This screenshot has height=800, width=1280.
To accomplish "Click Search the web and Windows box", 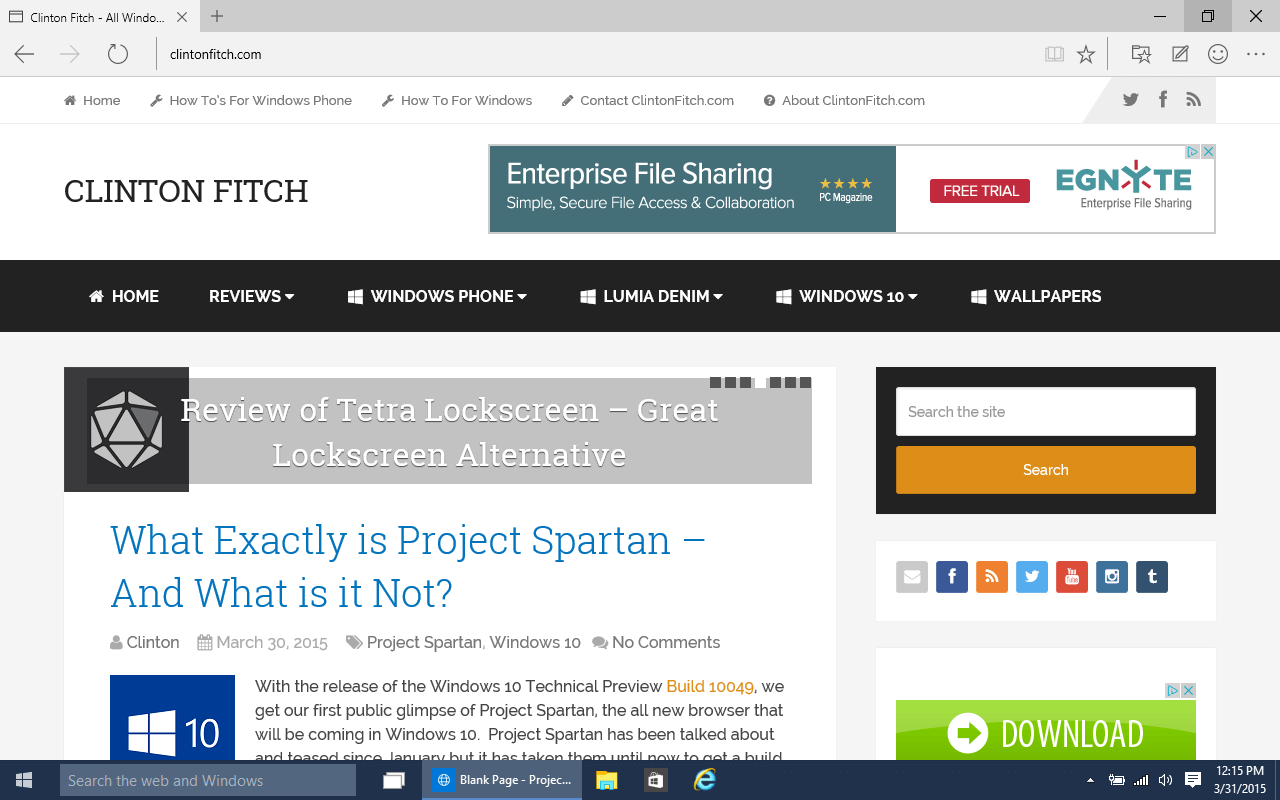I will tap(208, 780).
